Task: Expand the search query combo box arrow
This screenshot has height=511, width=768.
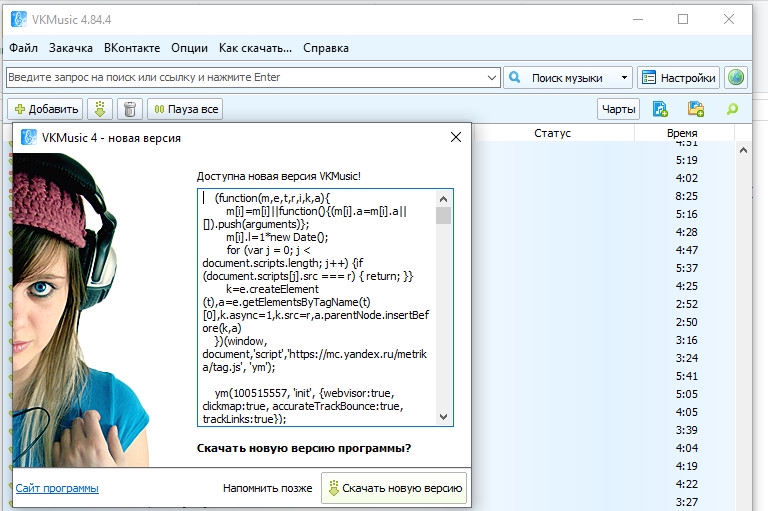Action: pyautogui.click(x=492, y=77)
